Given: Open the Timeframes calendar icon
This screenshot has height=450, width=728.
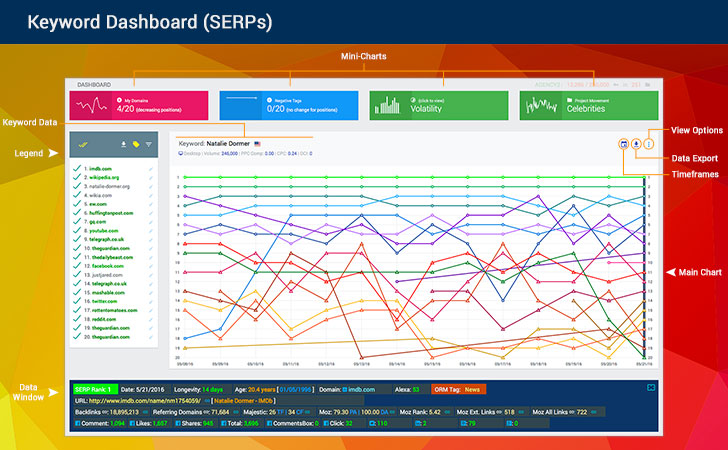Looking at the screenshot, I should click(624, 144).
